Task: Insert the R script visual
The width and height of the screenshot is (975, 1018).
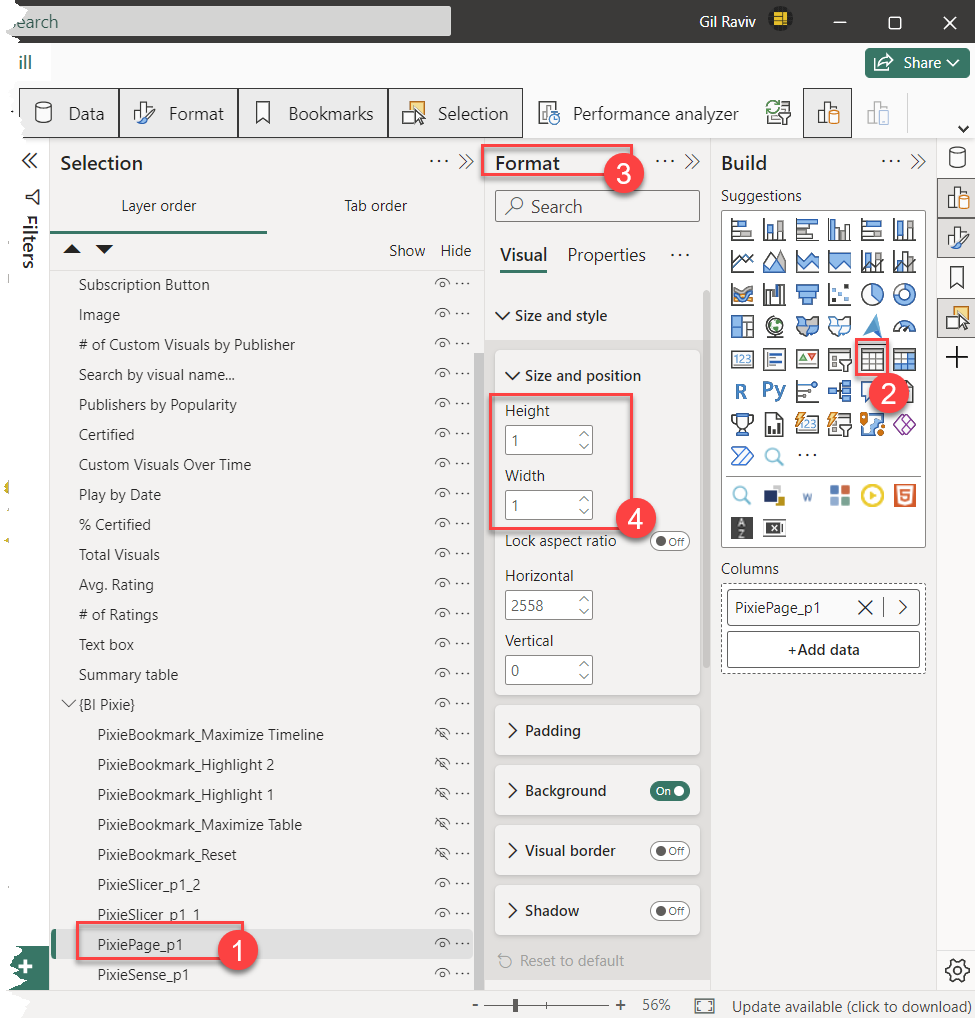Action: coord(741,391)
